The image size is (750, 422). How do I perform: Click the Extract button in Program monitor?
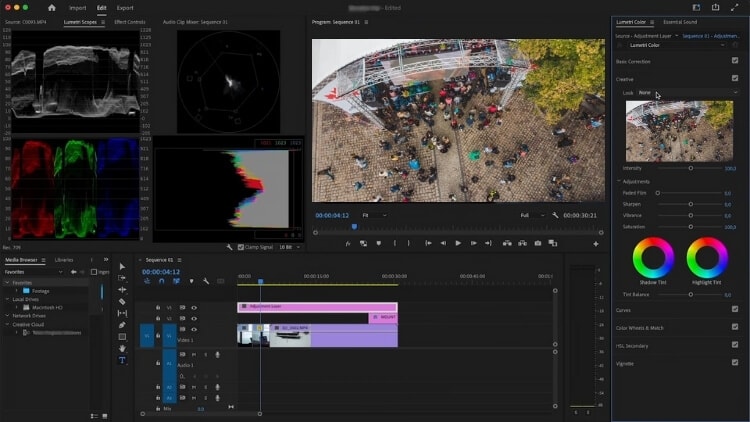point(522,243)
